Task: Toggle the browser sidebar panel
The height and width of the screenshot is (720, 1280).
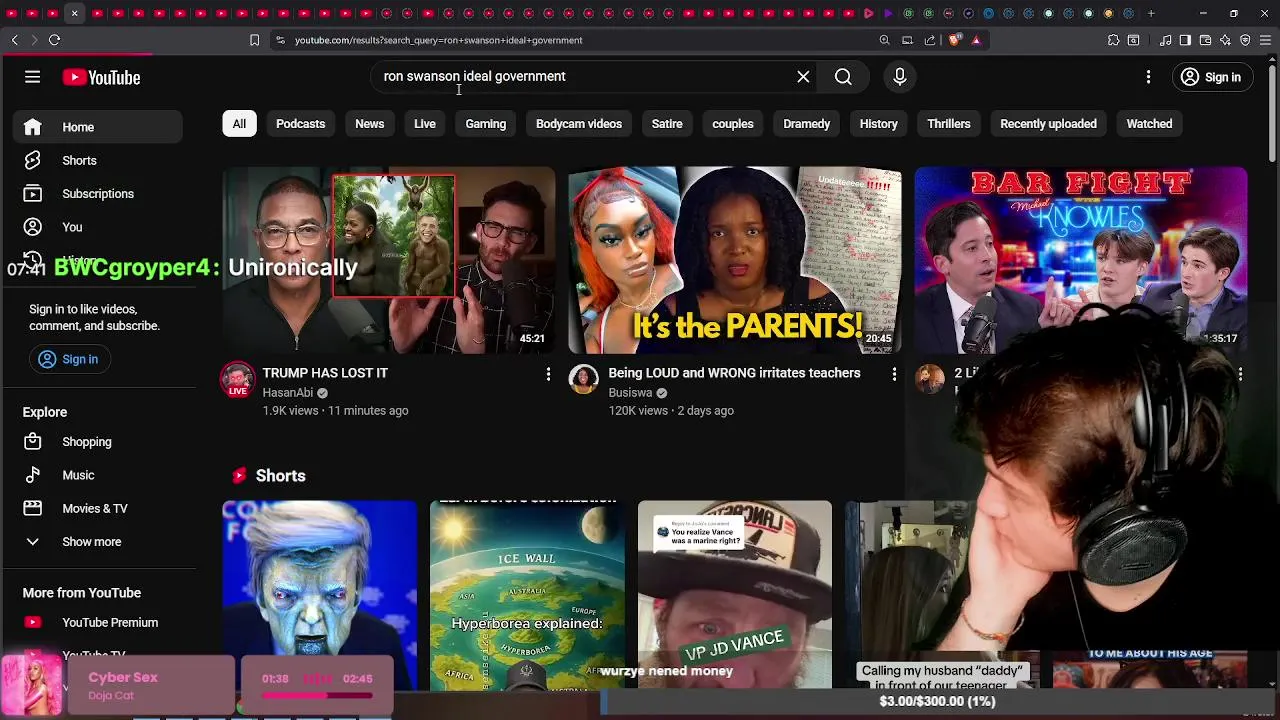Action: 1185,40
